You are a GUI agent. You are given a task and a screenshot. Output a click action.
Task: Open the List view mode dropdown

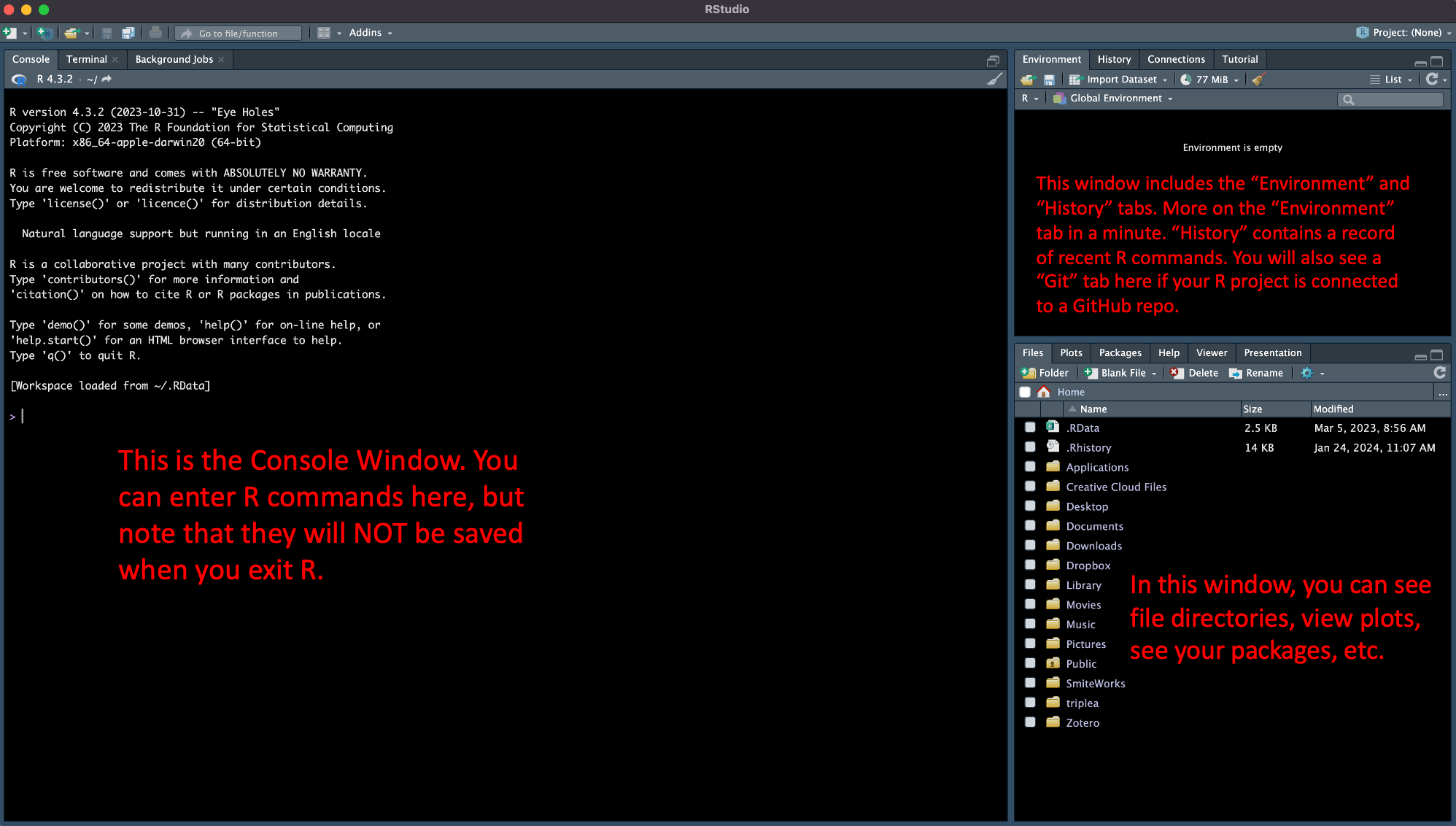click(1391, 80)
